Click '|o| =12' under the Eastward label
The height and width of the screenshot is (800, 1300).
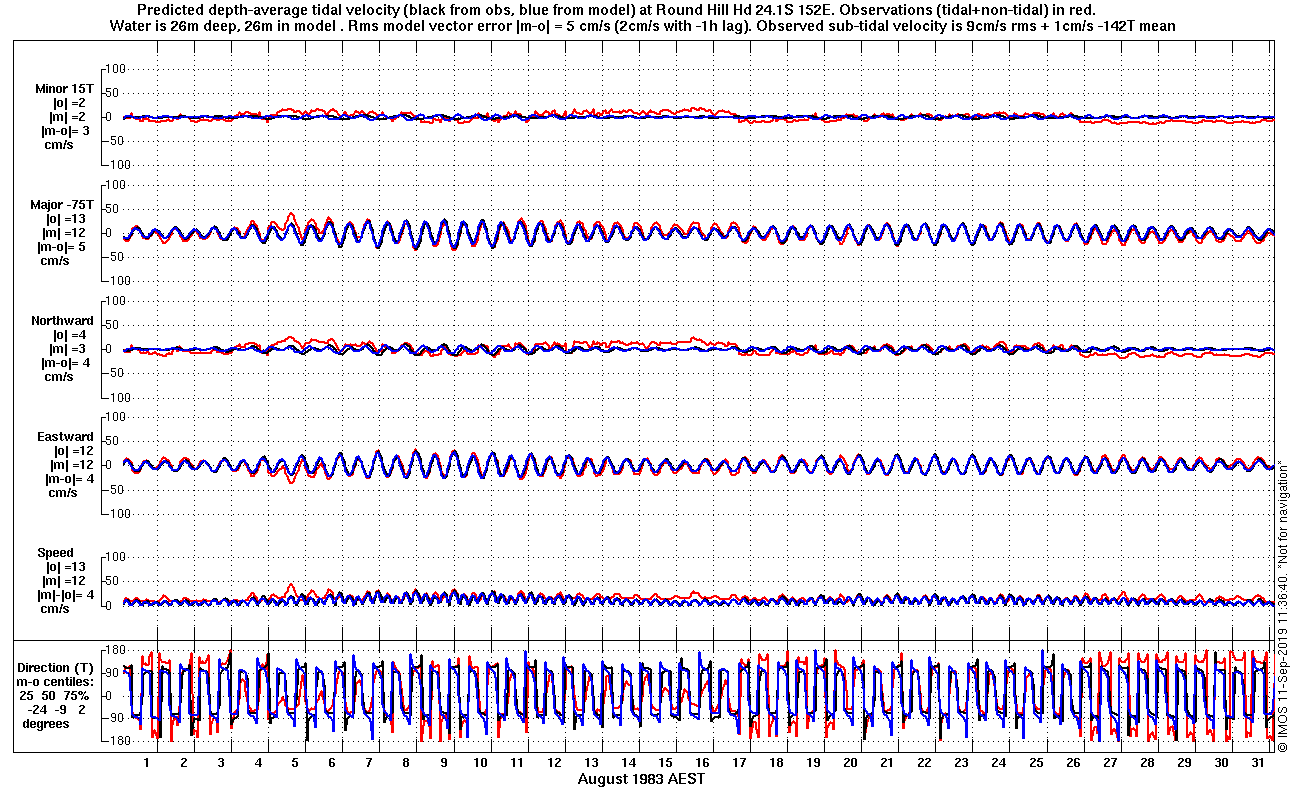(x=73, y=451)
